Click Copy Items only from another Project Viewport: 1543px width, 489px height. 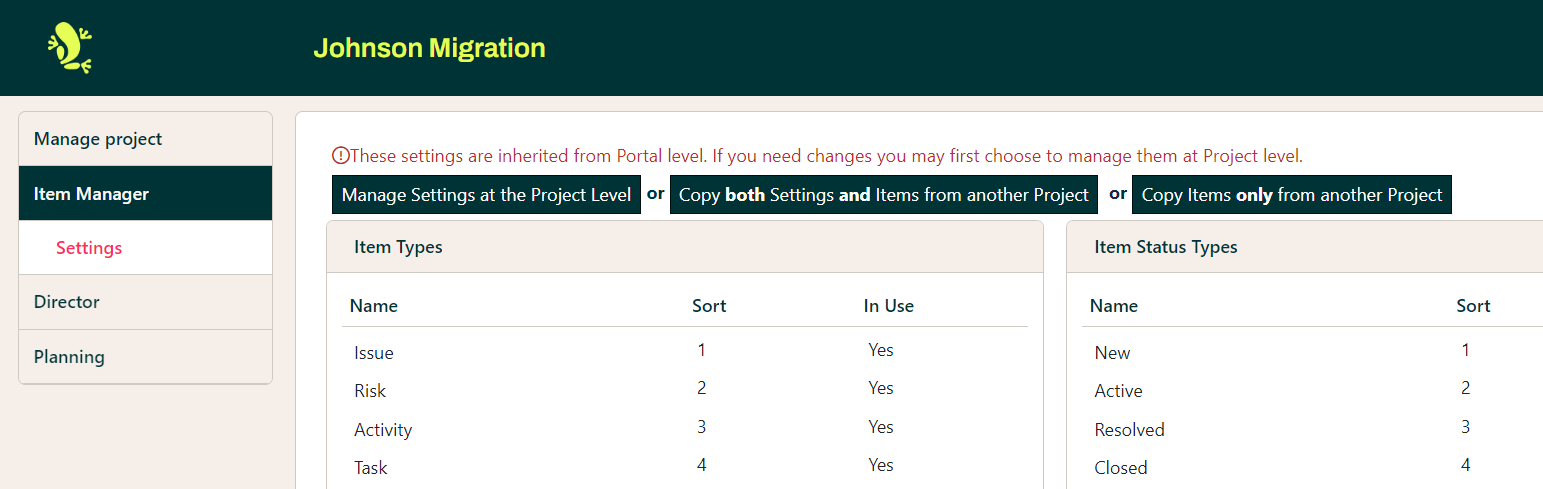[1291, 195]
